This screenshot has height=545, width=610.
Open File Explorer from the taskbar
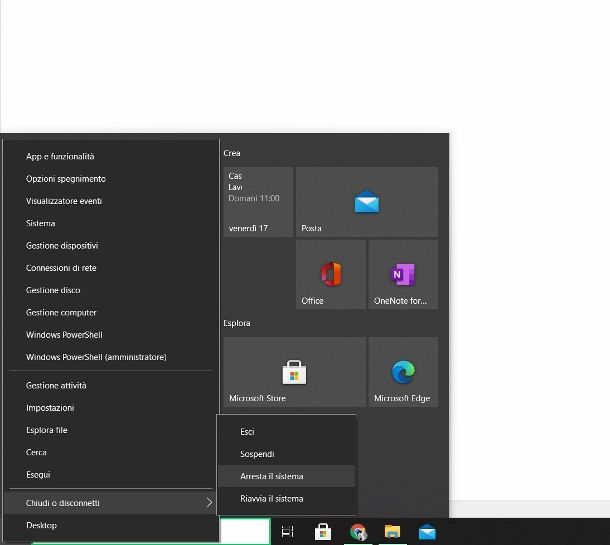pyautogui.click(x=392, y=532)
